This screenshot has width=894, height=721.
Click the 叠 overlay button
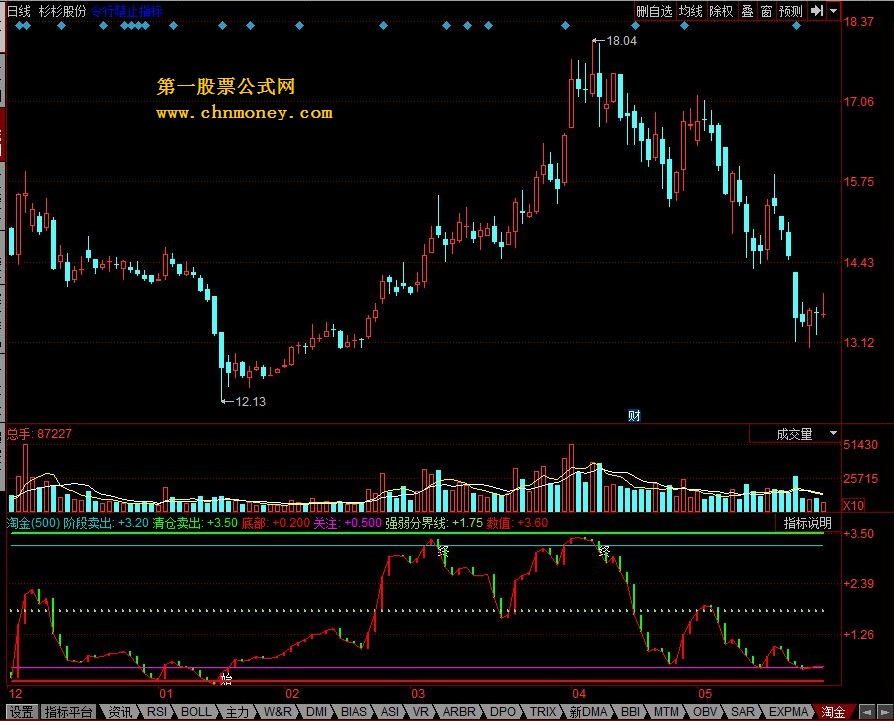pos(747,11)
